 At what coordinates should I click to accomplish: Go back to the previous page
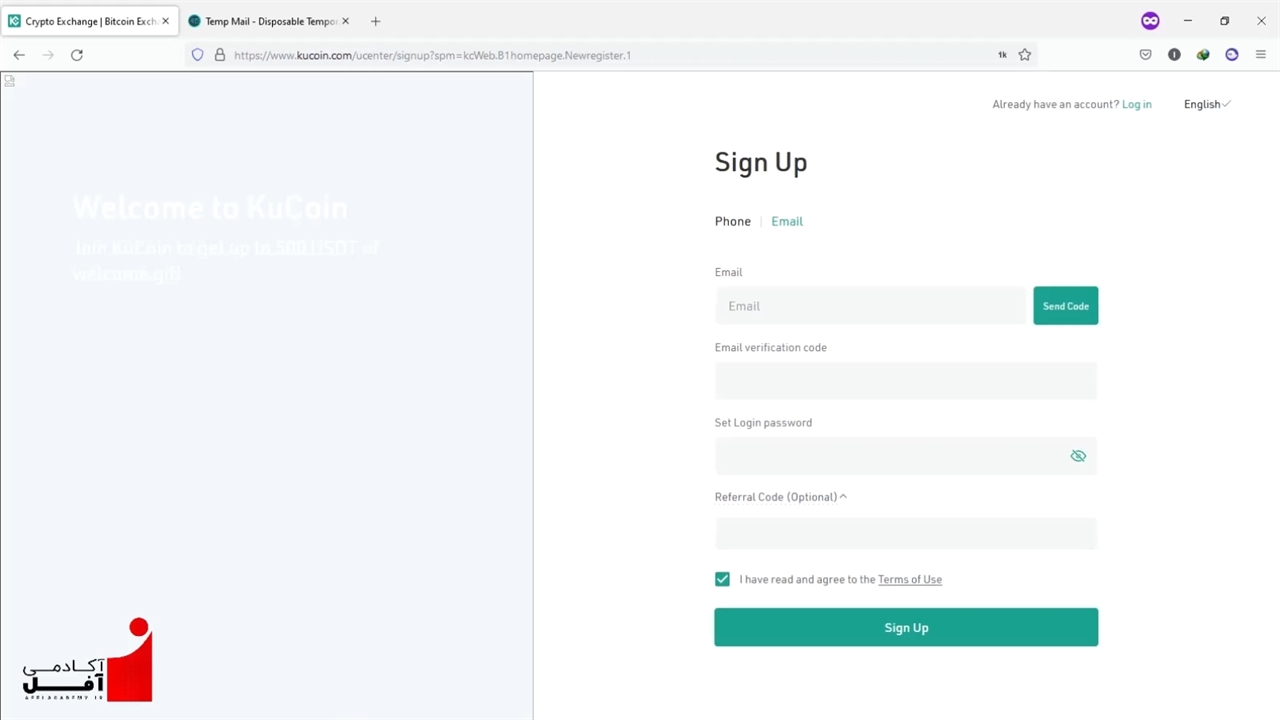coord(19,55)
